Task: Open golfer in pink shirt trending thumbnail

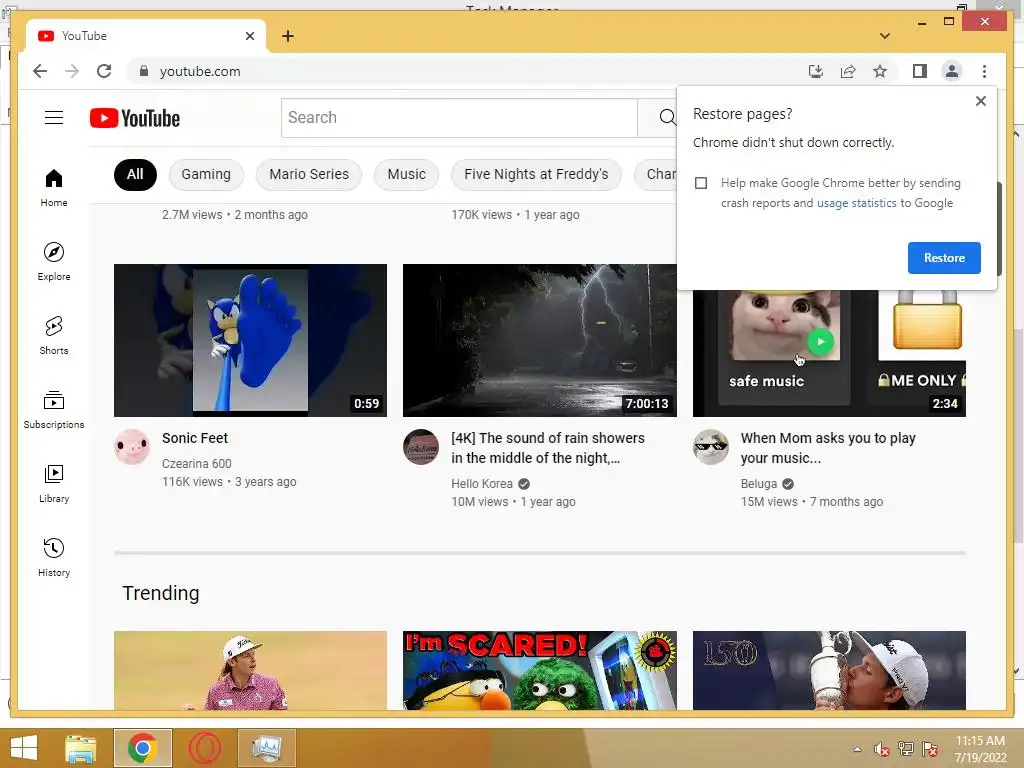Action: [250, 670]
